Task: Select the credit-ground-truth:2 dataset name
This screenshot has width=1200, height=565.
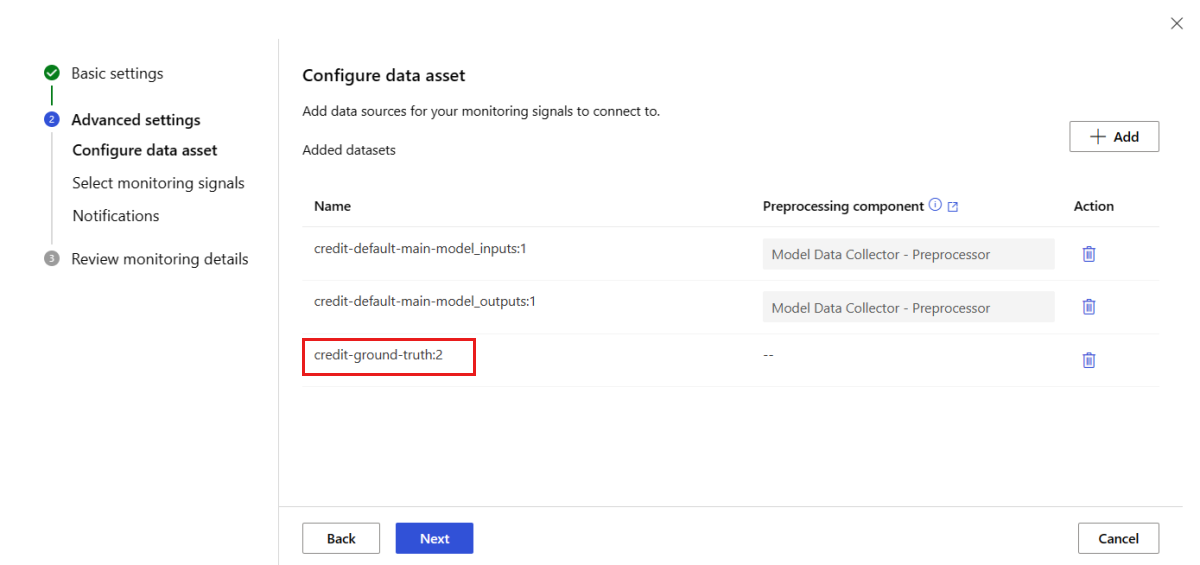Action: (378, 355)
